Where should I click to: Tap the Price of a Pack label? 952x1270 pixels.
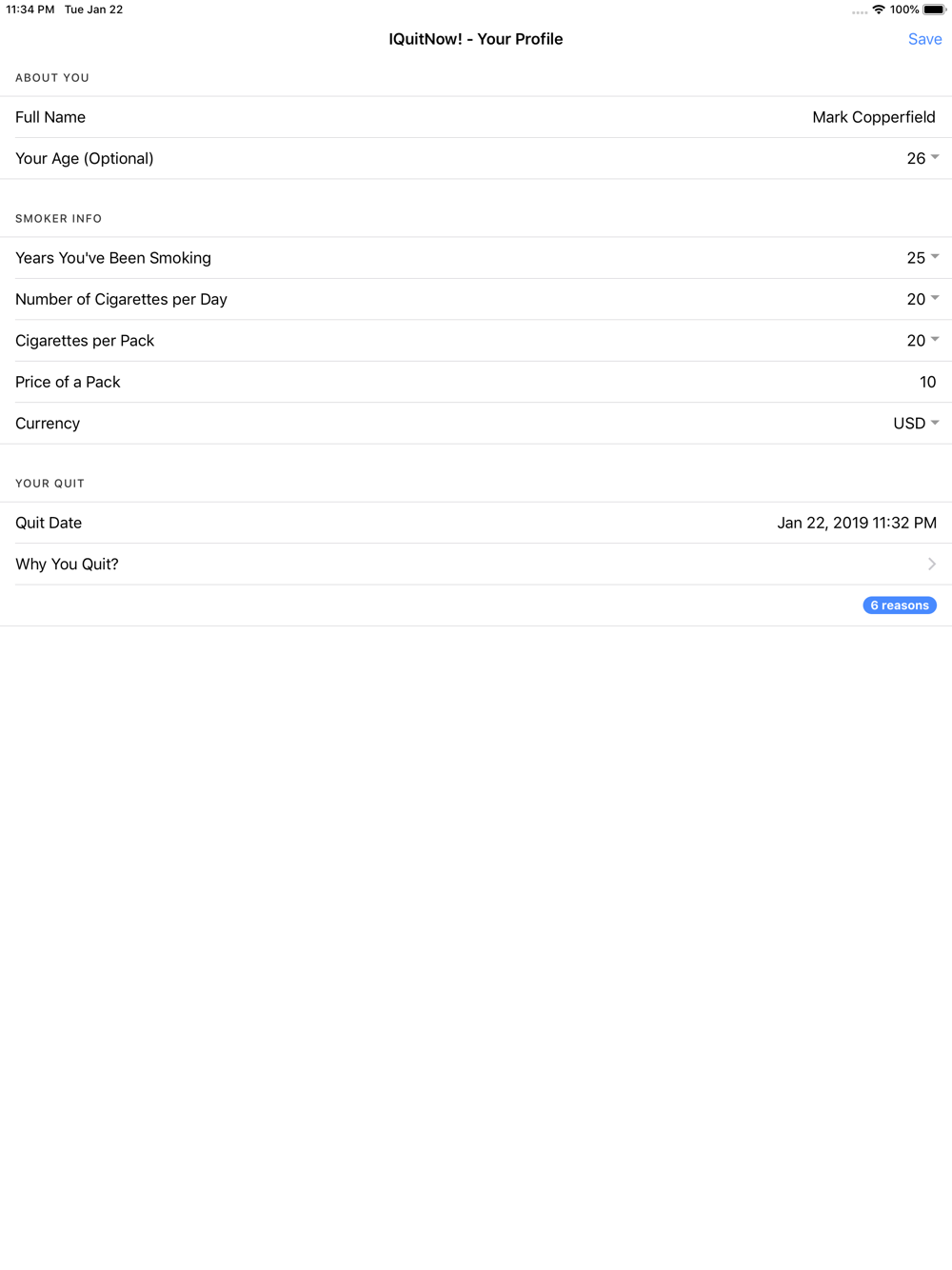tap(68, 382)
